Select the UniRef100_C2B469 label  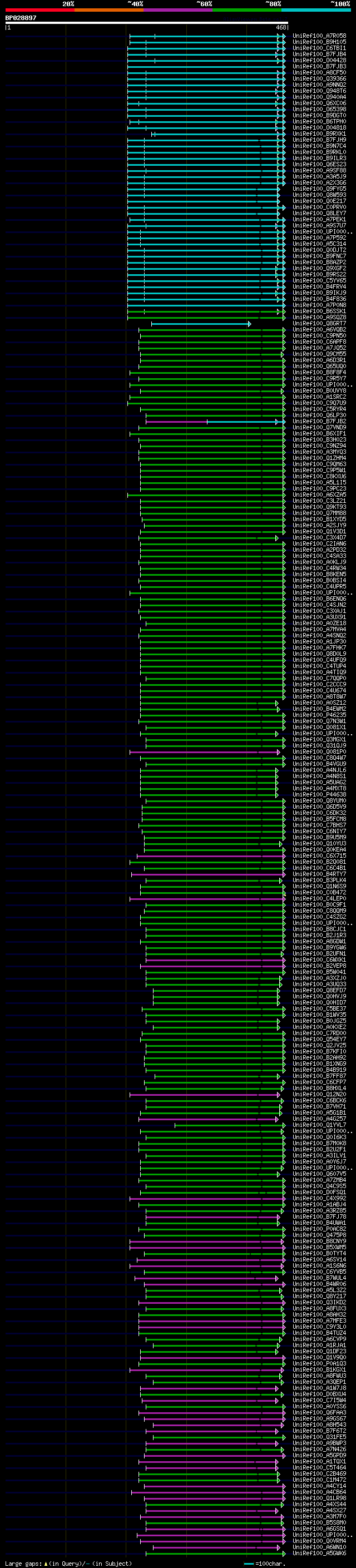[319, 1473]
